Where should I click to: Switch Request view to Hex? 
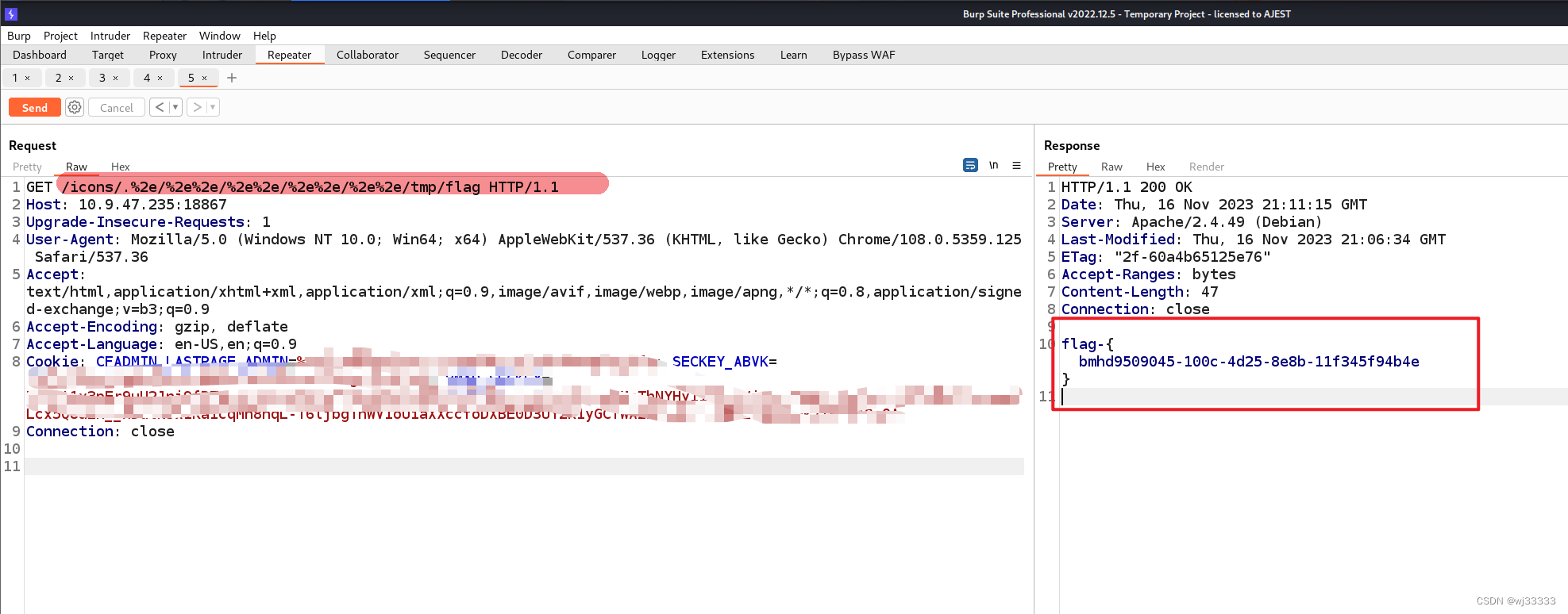pos(121,167)
